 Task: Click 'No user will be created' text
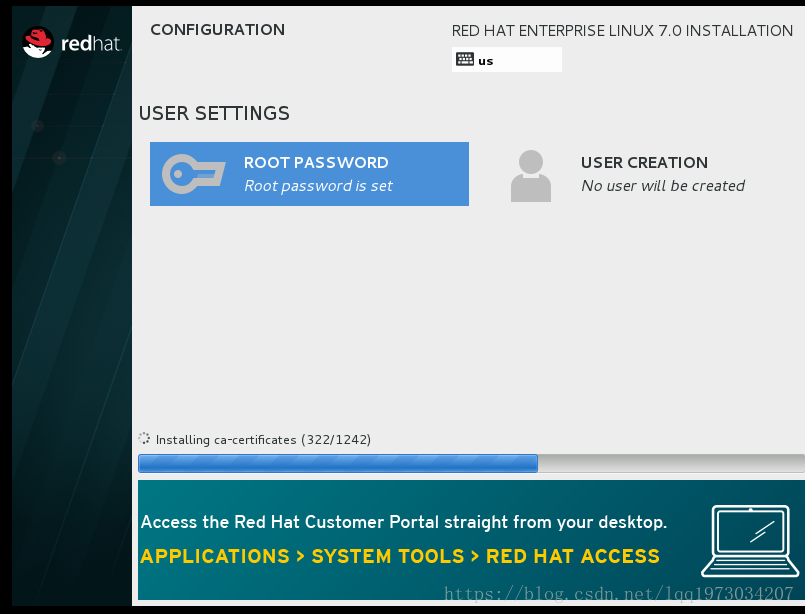click(x=663, y=186)
